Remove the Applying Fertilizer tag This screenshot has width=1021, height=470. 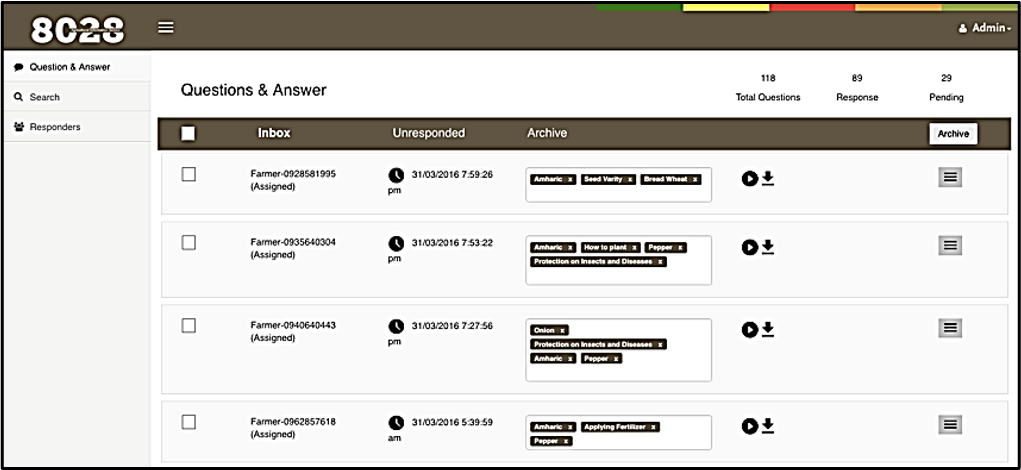point(654,427)
